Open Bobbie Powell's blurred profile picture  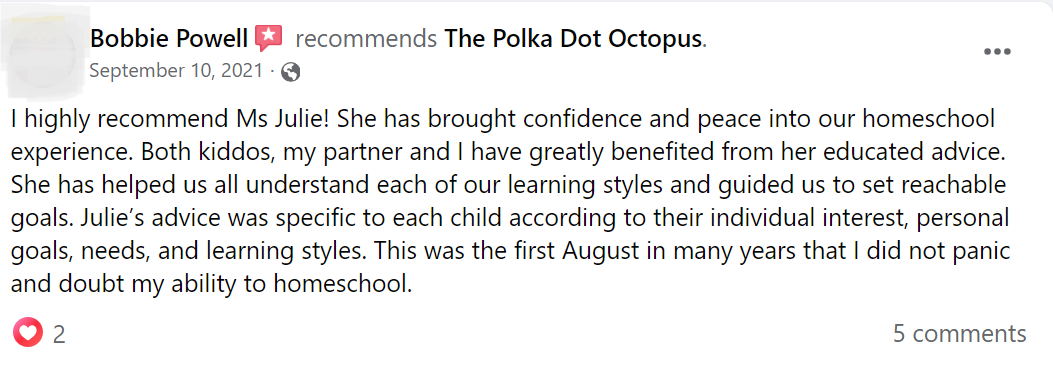pyautogui.click(x=44, y=53)
